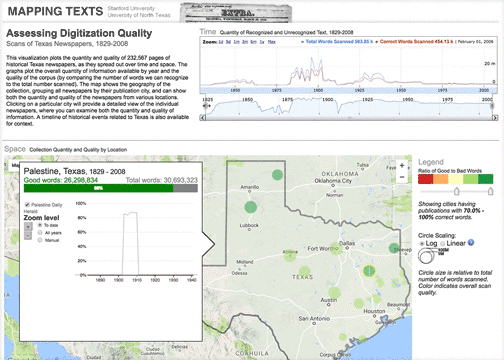
Task: Set timeline zoom to Max
Action: (272, 42)
